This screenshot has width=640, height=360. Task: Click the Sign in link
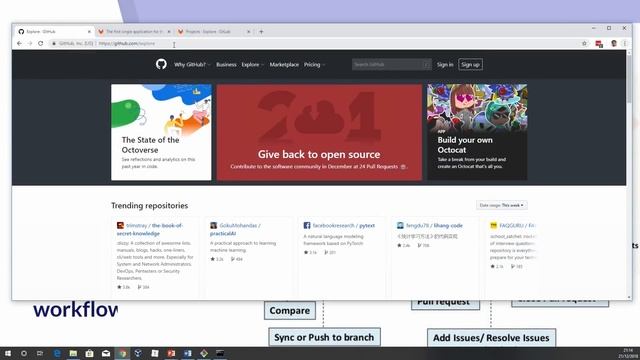[445, 64]
